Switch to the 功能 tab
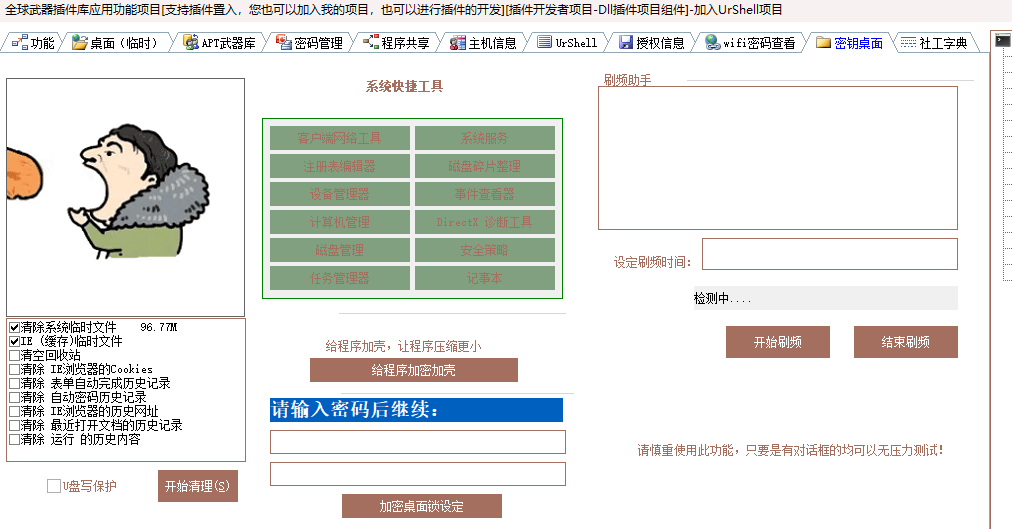This screenshot has width=1012, height=529. pos(34,43)
